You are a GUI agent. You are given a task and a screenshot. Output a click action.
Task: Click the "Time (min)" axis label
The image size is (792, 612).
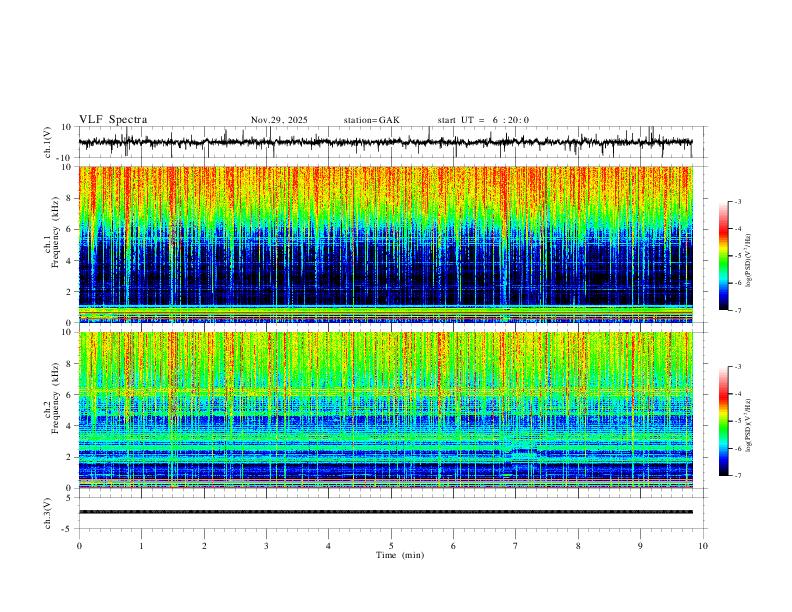click(x=400, y=555)
